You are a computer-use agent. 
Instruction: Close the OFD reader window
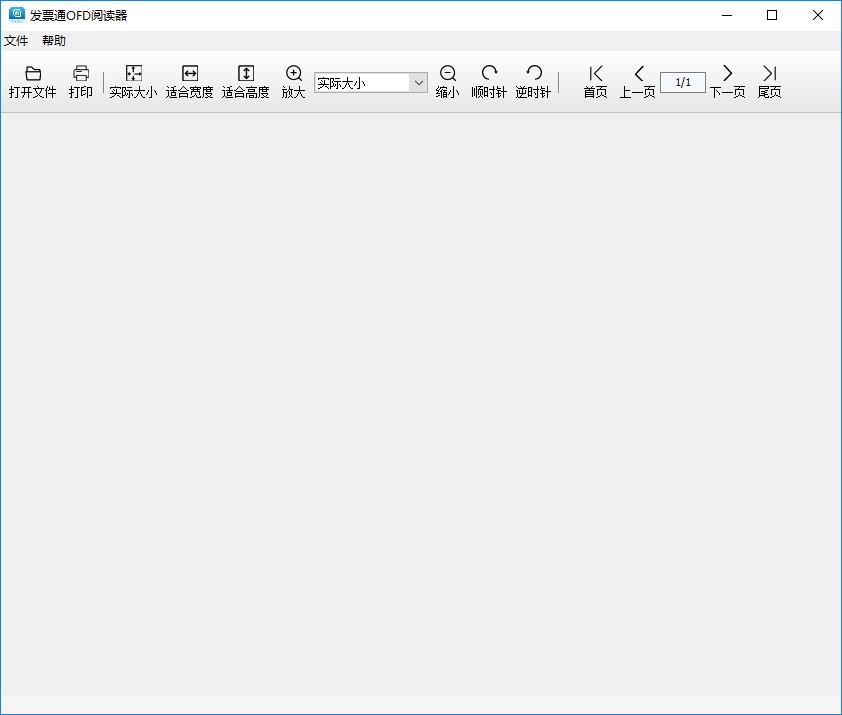click(818, 15)
